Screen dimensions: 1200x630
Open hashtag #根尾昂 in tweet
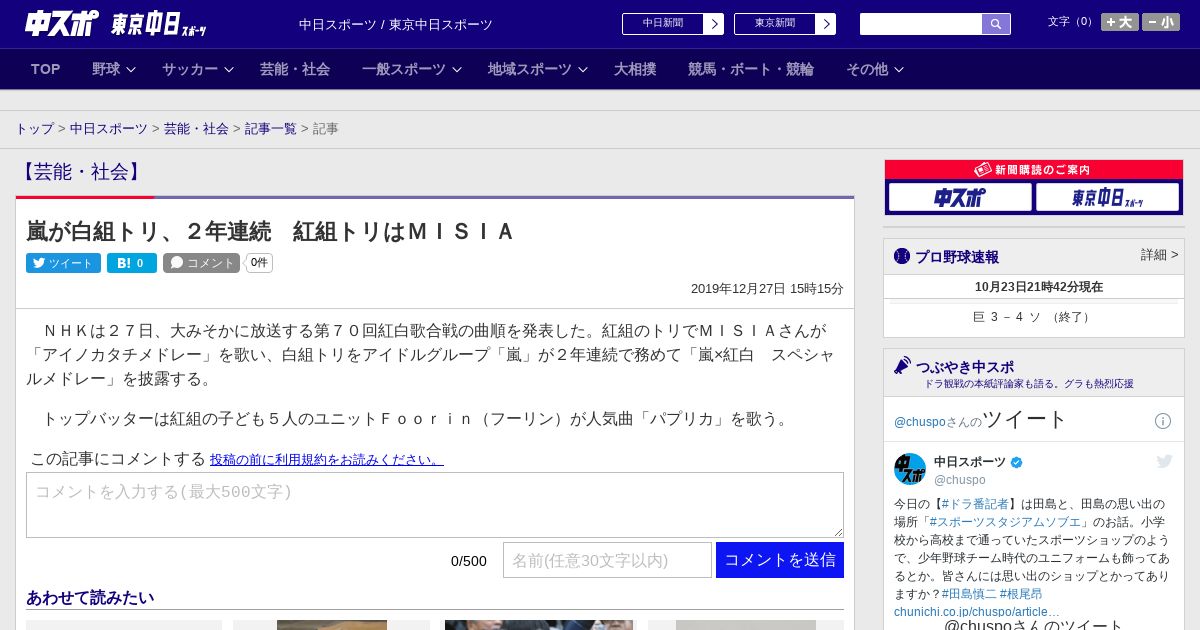(x=1021, y=594)
